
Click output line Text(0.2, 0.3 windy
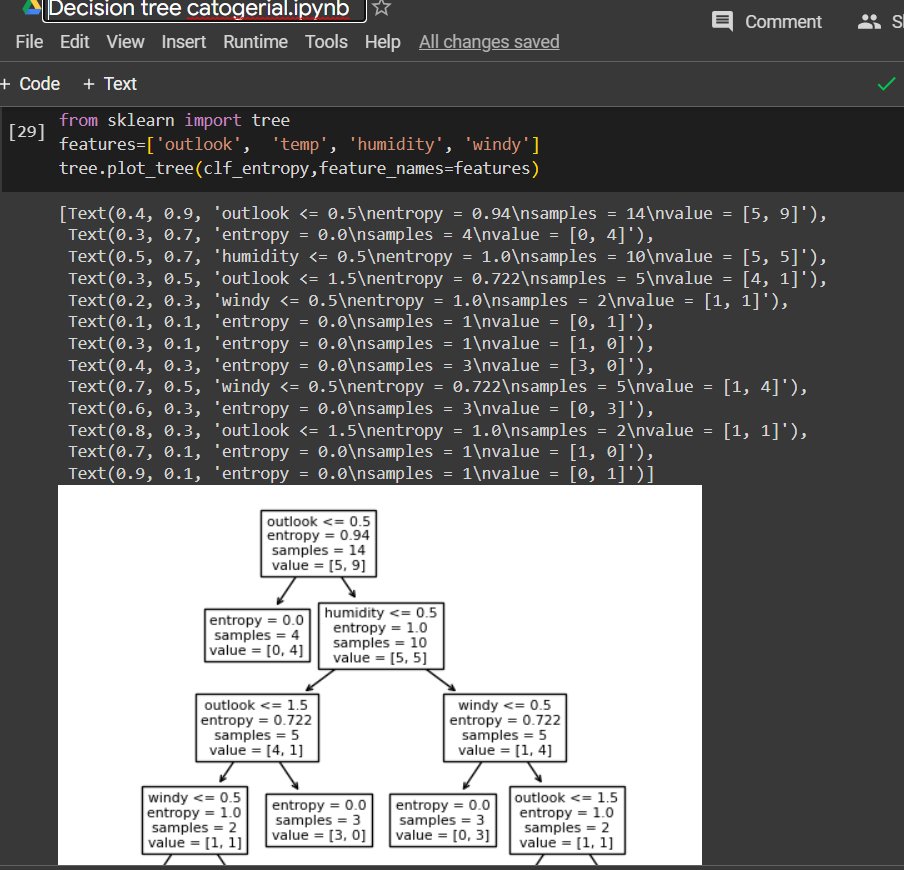pos(428,300)
